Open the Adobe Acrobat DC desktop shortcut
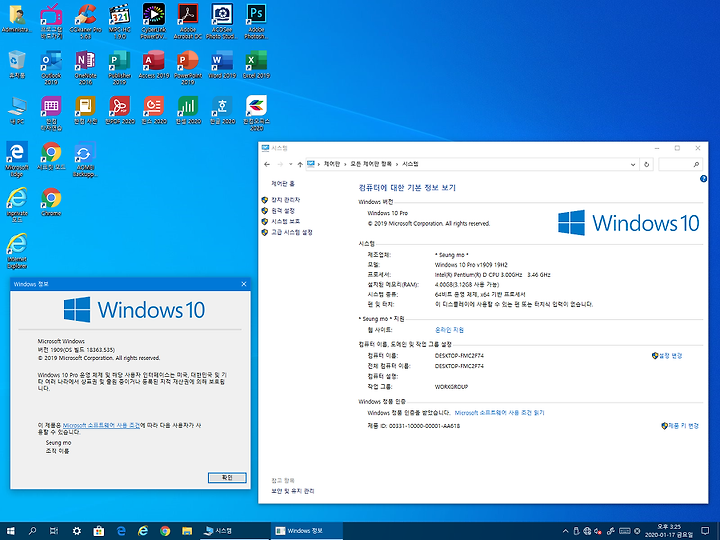 (x=188, y=21)
